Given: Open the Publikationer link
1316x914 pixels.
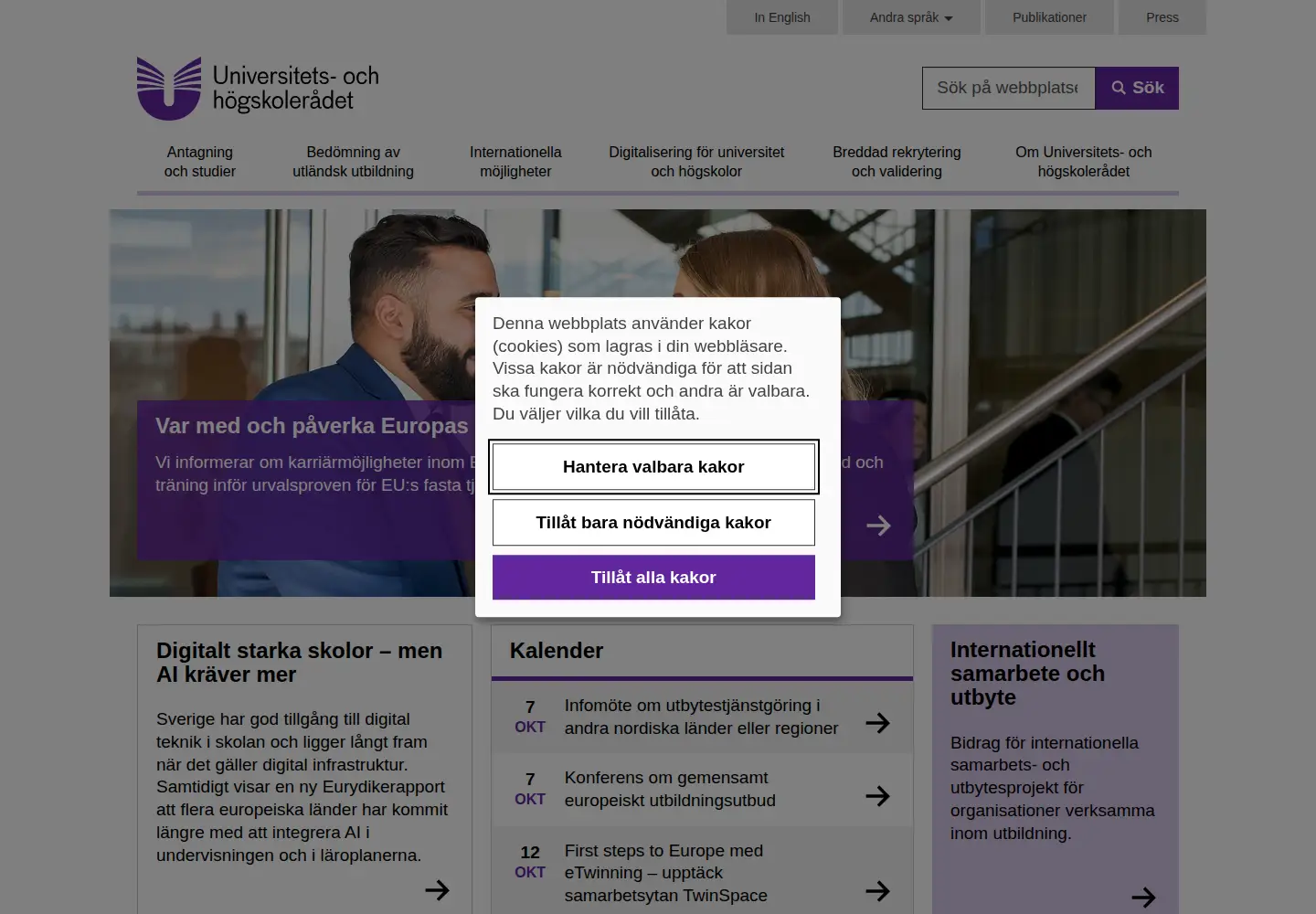Looking at the screenshot, I should [1049, 17].
